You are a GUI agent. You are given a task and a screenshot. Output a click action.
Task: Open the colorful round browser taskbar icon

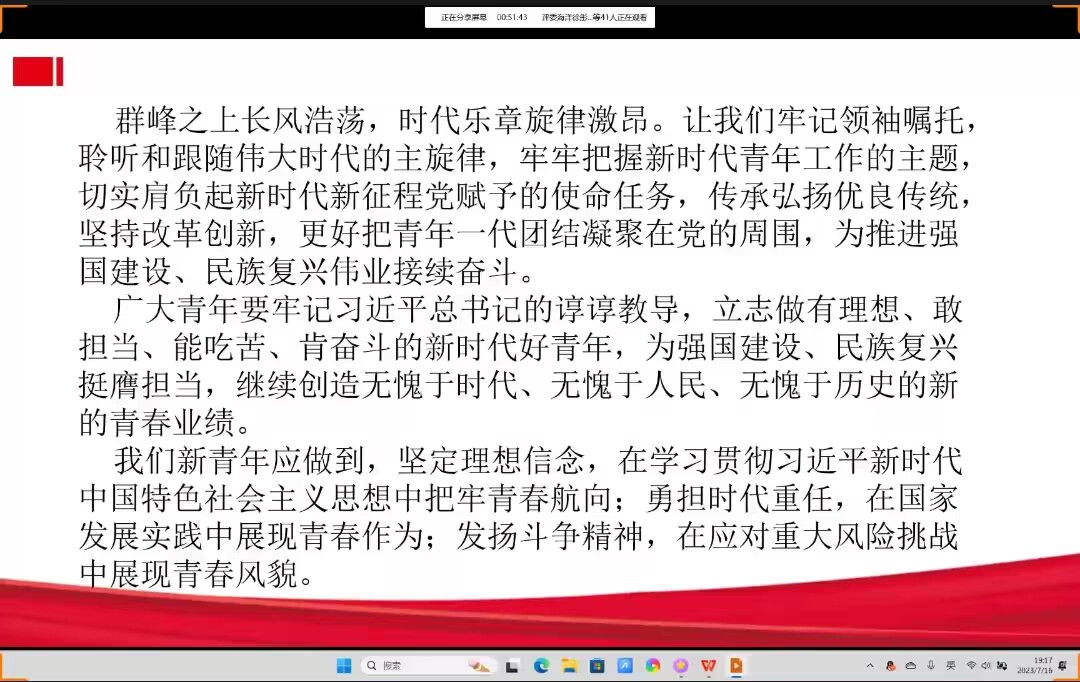click(653, 665)
